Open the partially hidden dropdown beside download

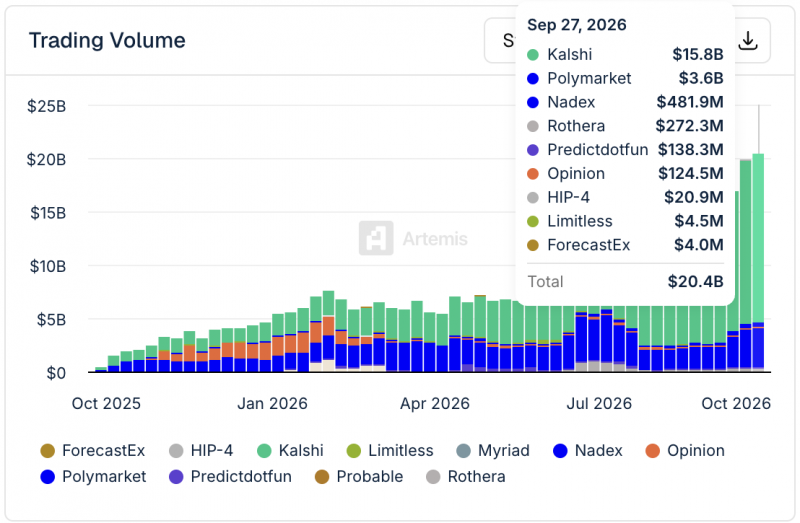pos(501,41)
